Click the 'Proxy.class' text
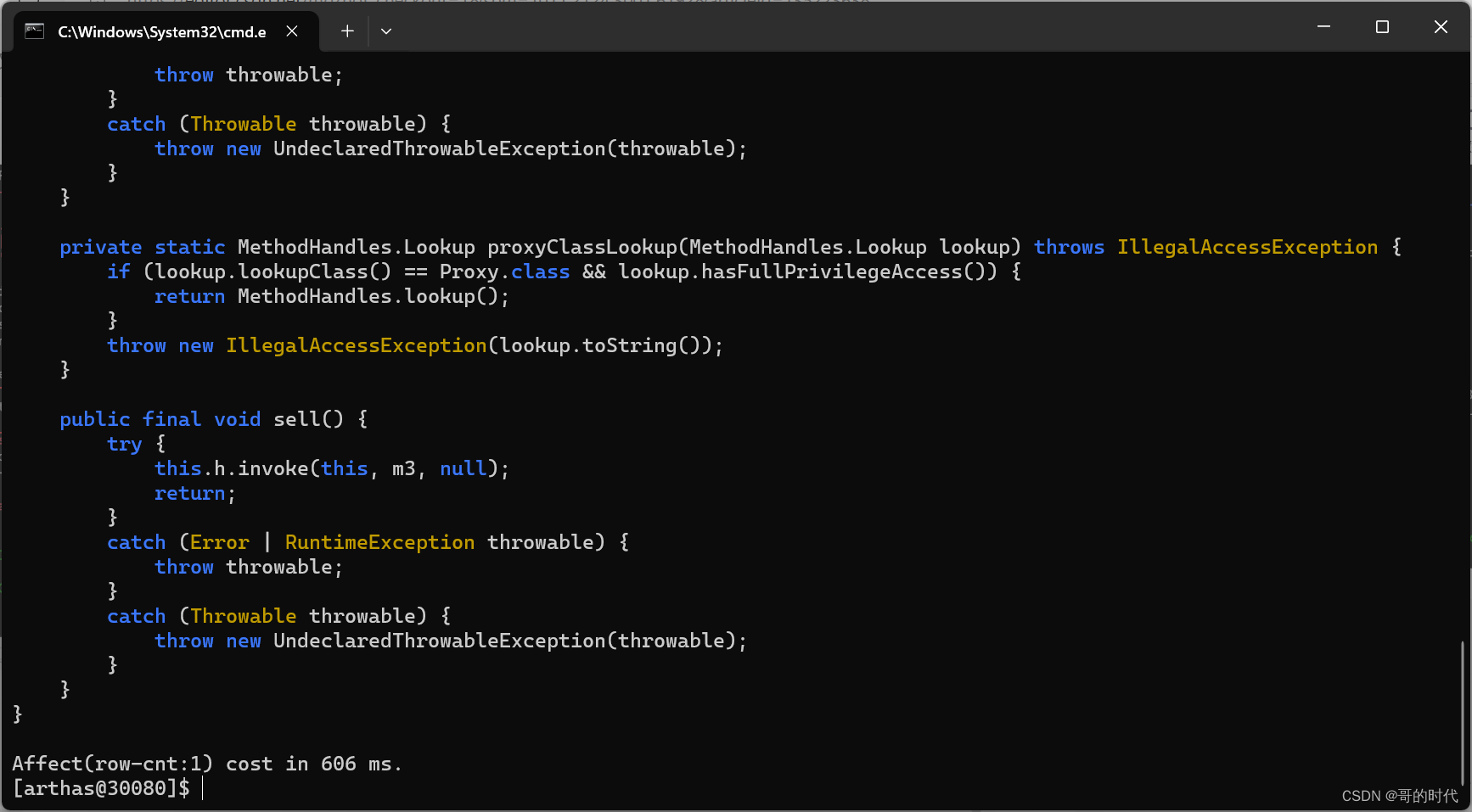This screenshot has height=812, width=1472. point(504,272)
